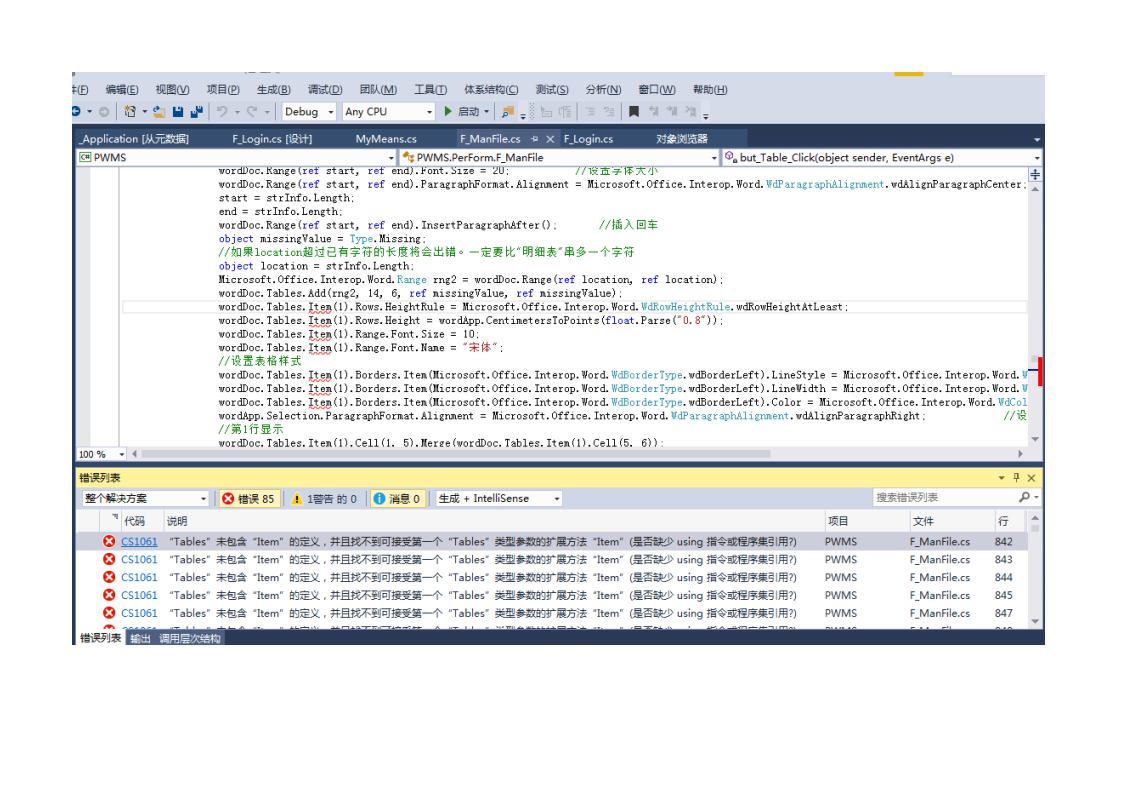Image resolution: width=1122 pixels, height=793 pixels.
Task: Click the toggle bookmark icon
Action: (634, 112)
